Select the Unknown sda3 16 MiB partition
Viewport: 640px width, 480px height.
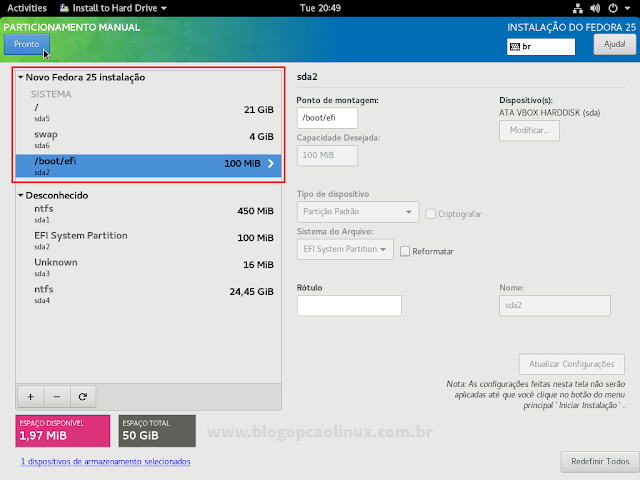149,268
